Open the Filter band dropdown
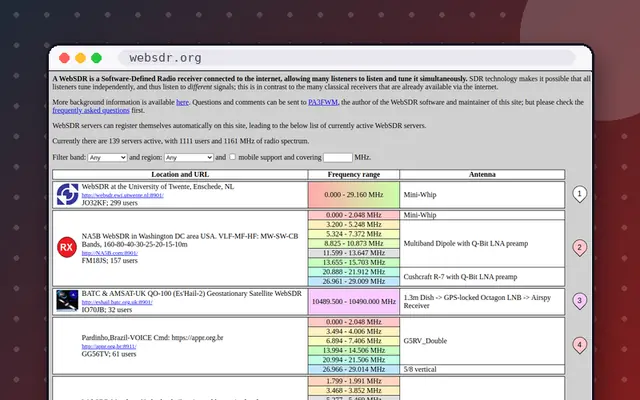This screenshot has width=640, height=400. [107, 158]
